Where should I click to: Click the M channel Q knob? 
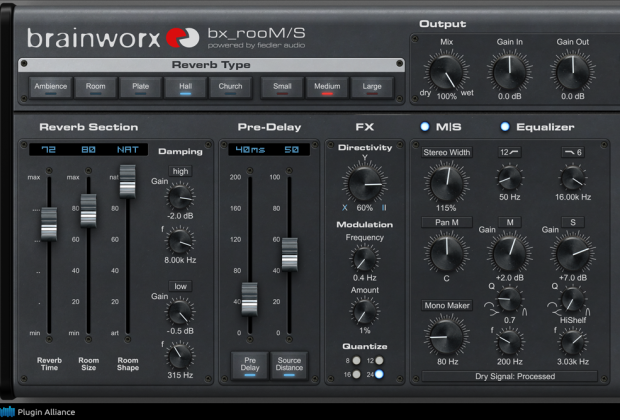[x=509, y=299]
